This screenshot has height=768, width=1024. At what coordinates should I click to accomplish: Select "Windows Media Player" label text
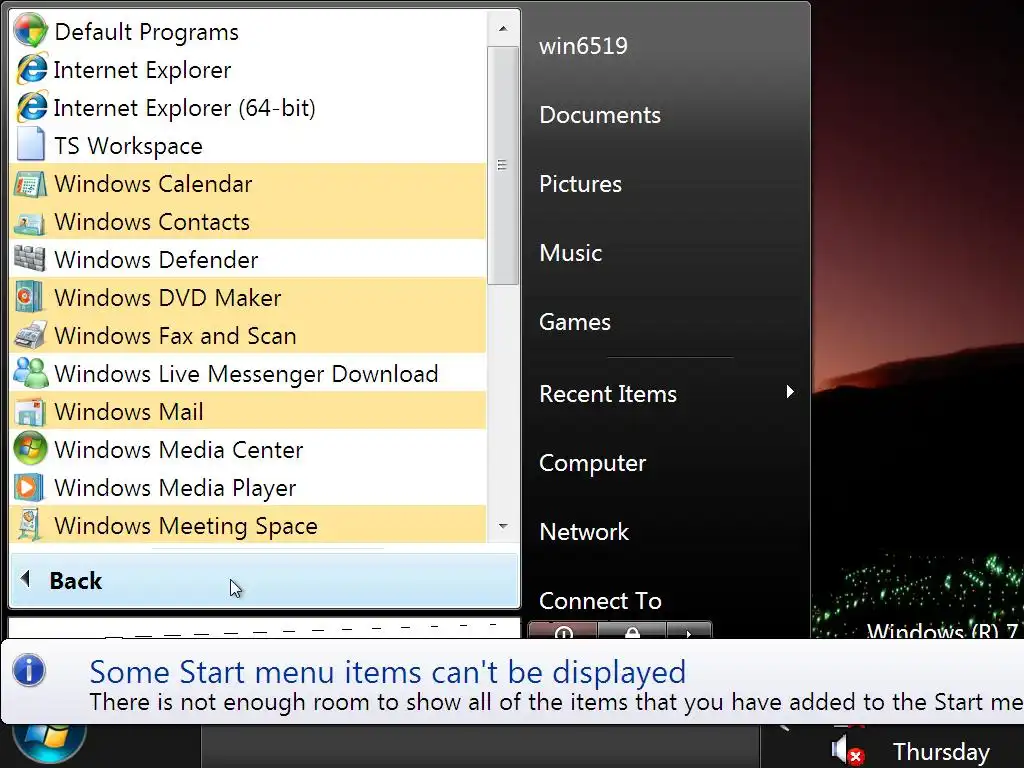click(x=175, y=488)
